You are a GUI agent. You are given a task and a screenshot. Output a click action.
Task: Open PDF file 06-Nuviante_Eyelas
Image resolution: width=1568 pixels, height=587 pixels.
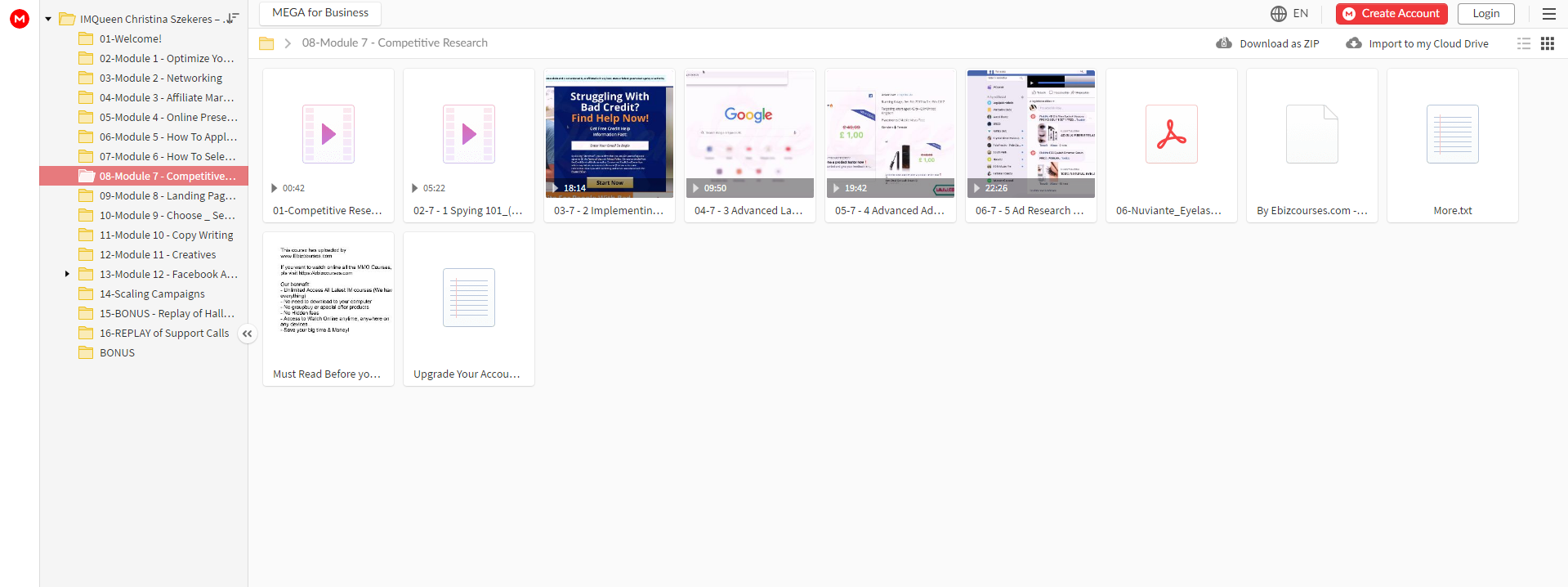pos(1172,146)
